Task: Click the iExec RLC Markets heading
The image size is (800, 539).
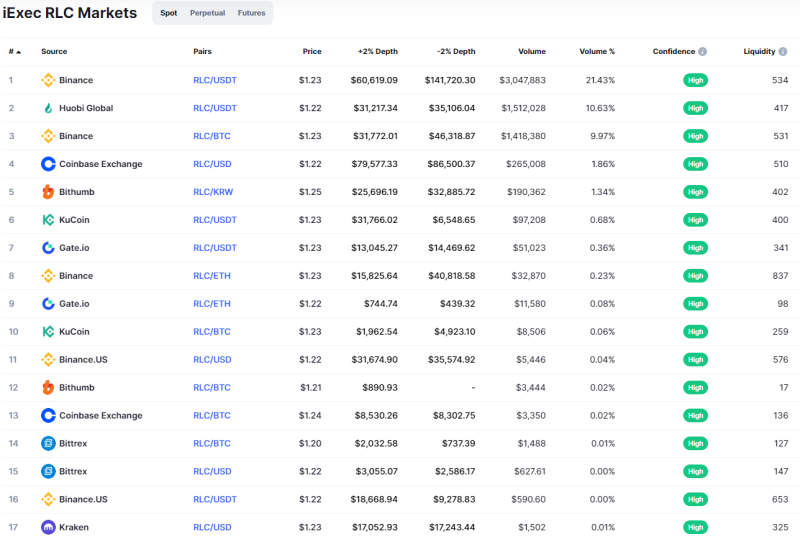Action: coord(70,13)
